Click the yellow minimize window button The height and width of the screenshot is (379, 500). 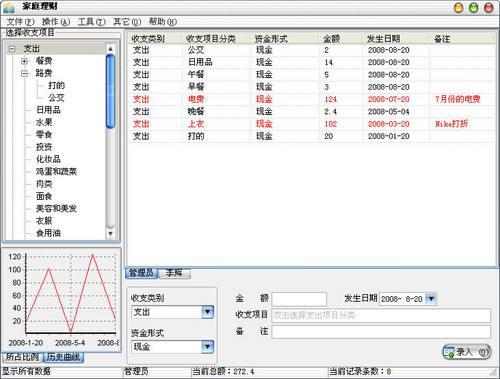click(x=459, y=8)
